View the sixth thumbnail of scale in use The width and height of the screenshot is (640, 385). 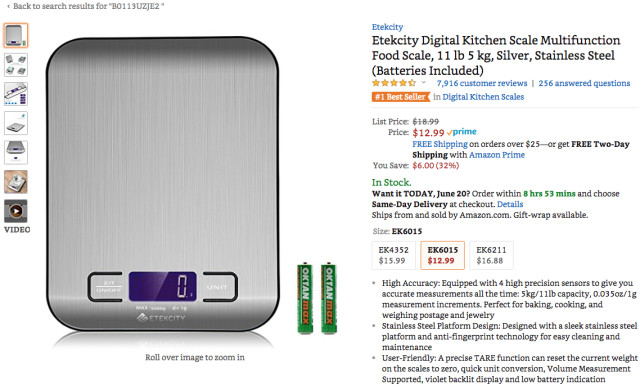tap(16, 182)
